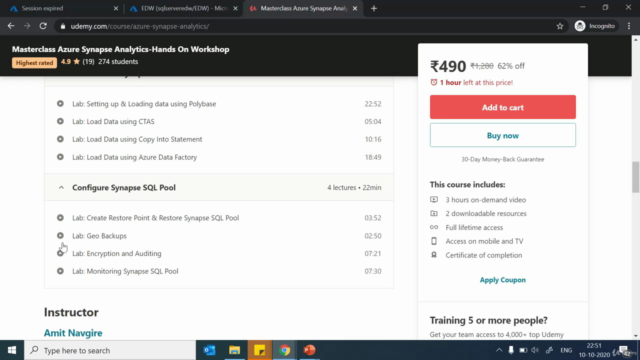Open the Windows Start menu
The height and width of the screenshot is (360, 640).
[12, 350]
